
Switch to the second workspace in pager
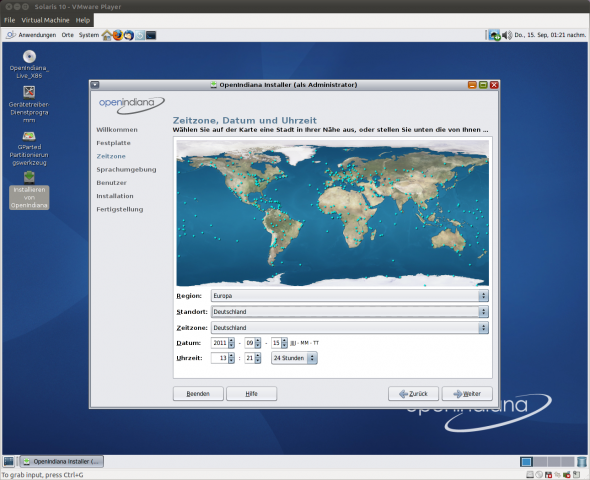(x=540, y=461)
